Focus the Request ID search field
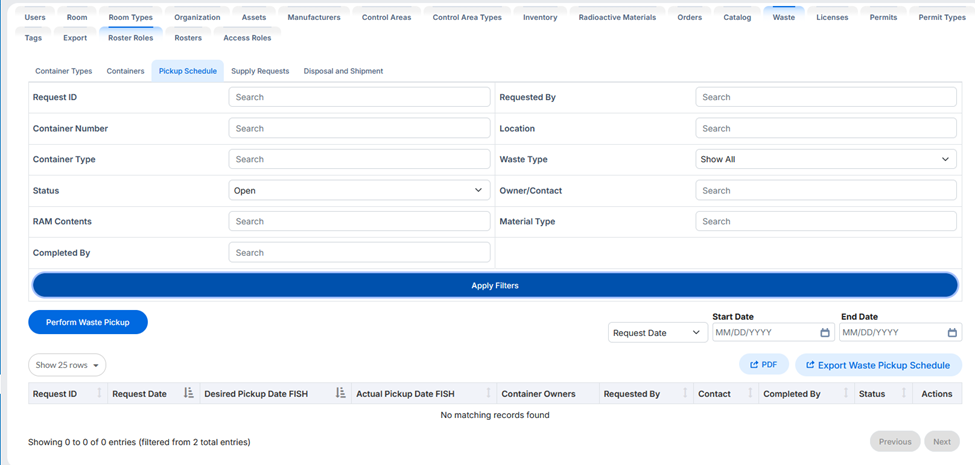The image size is (975, 465). coord(359,97)
